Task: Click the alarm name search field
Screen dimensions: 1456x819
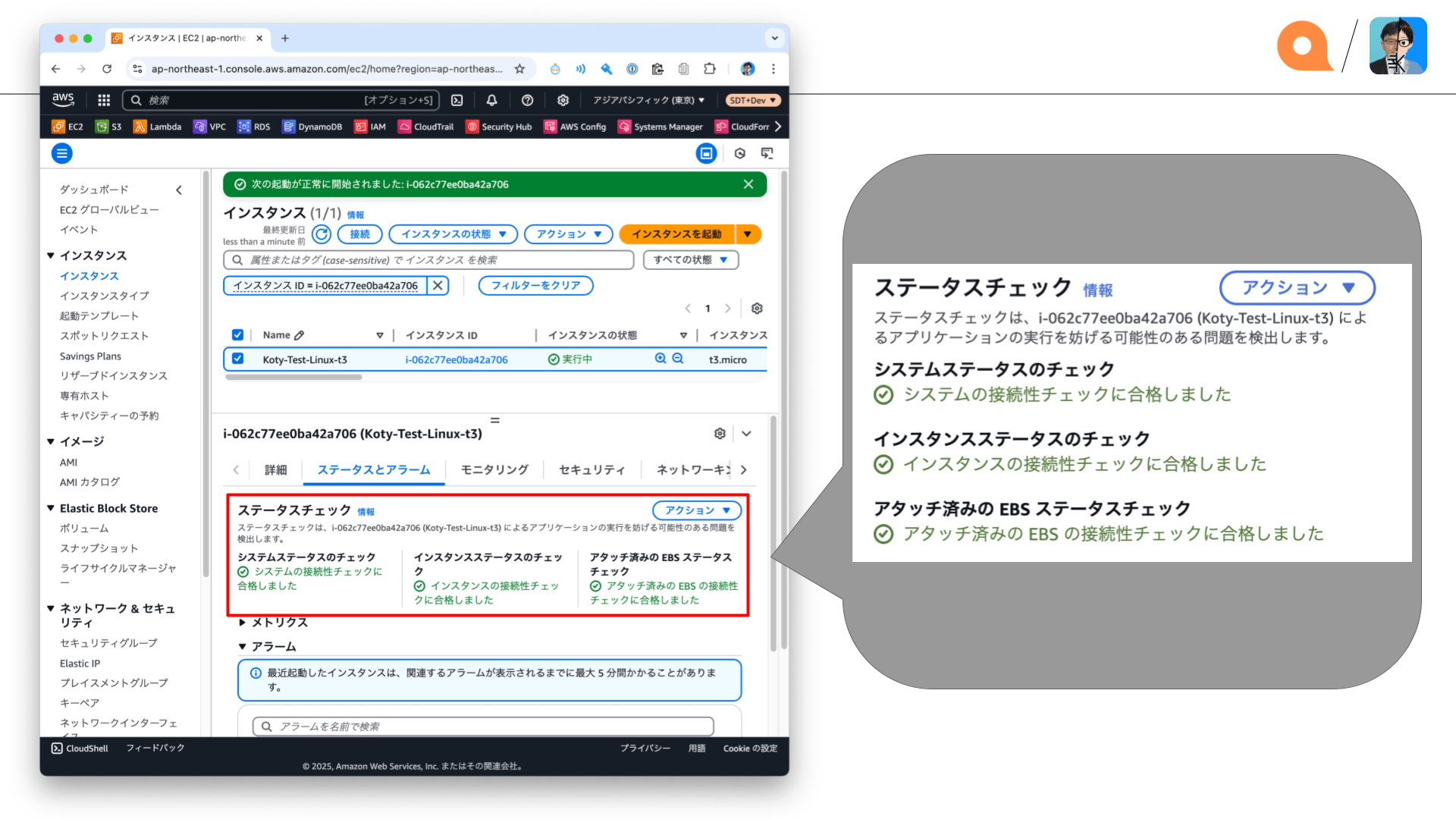Action: click(483, 726)
